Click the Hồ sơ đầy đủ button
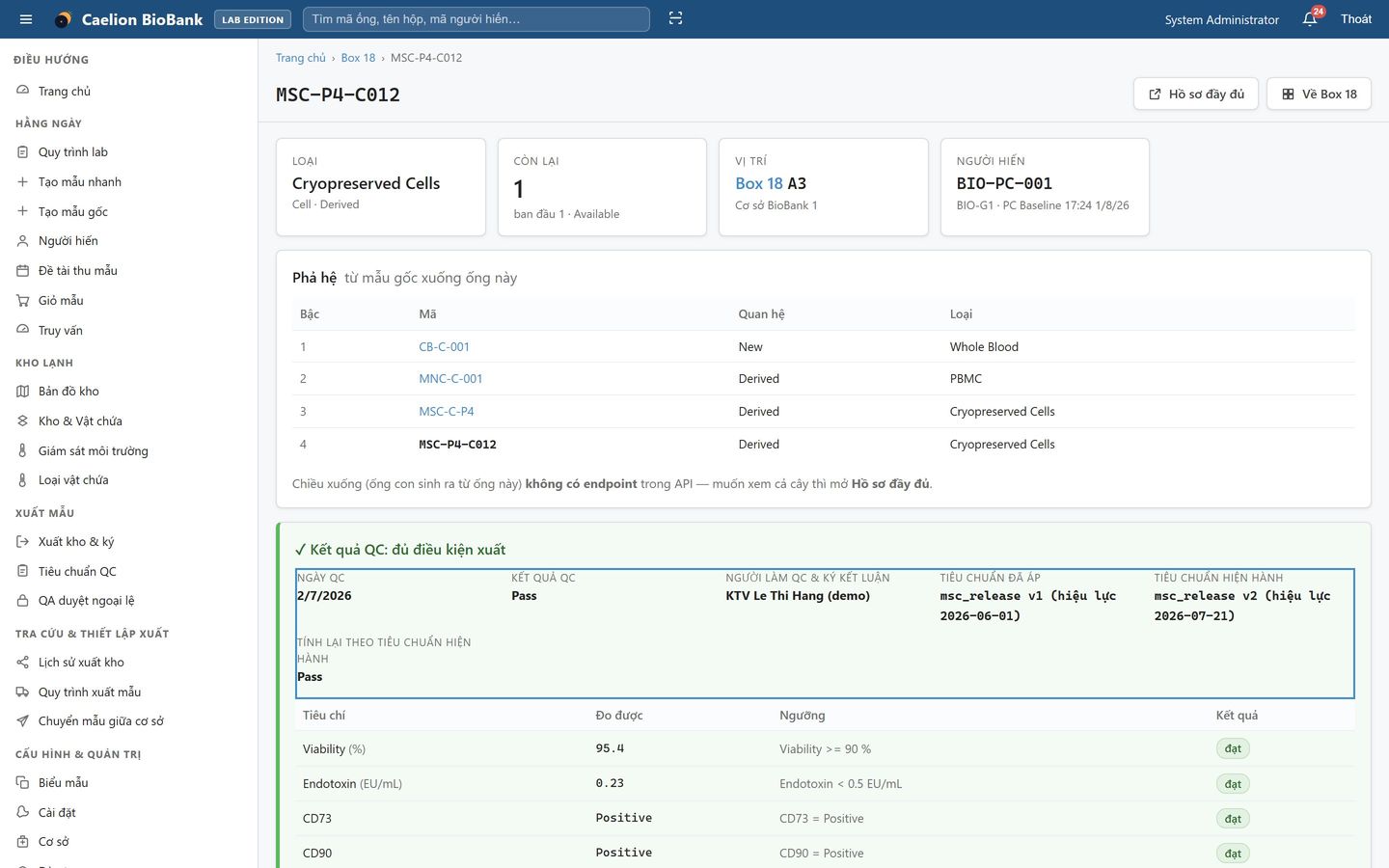The height and width of the screenshot is (868, 1389). (x=1196, y=94)
